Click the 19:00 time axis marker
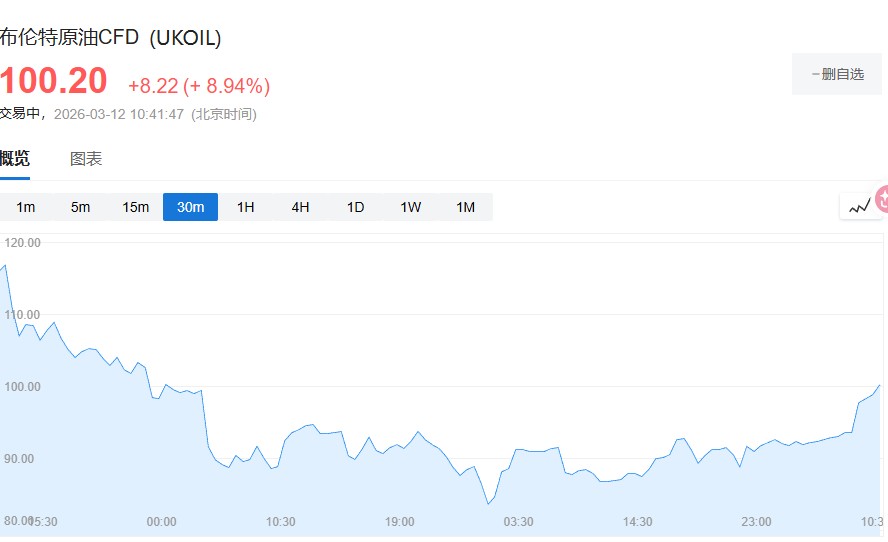 [399, 522]
